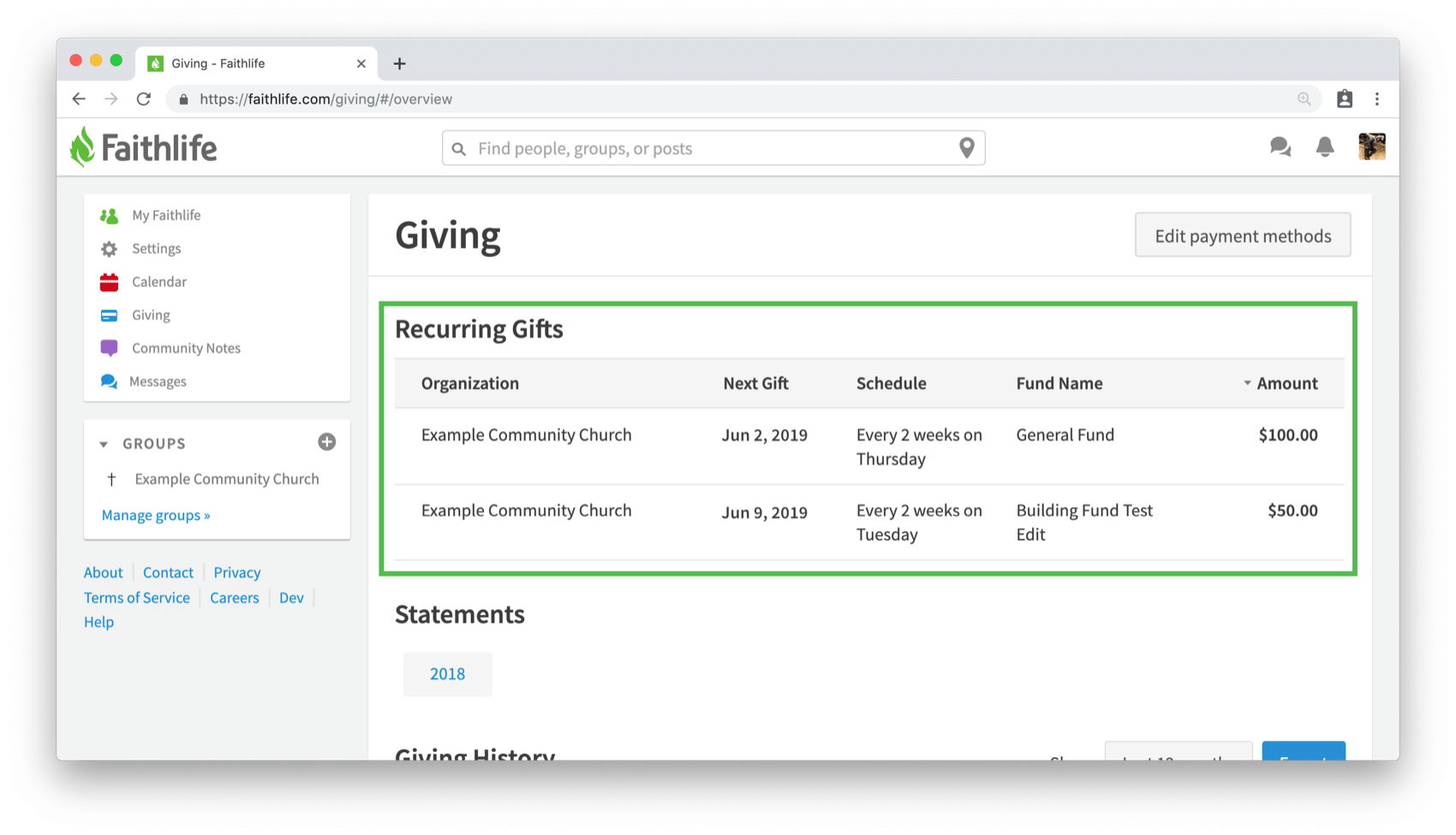This screenshot has height=835, width=1456.
Task: Click the blue Messages icon in sidebar
Action: click(x=109, y=381)
